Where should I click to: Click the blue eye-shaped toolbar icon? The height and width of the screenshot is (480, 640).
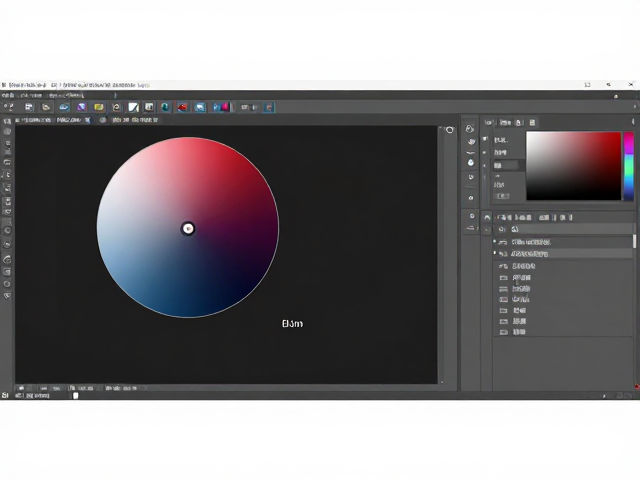[x=64, y=107]
